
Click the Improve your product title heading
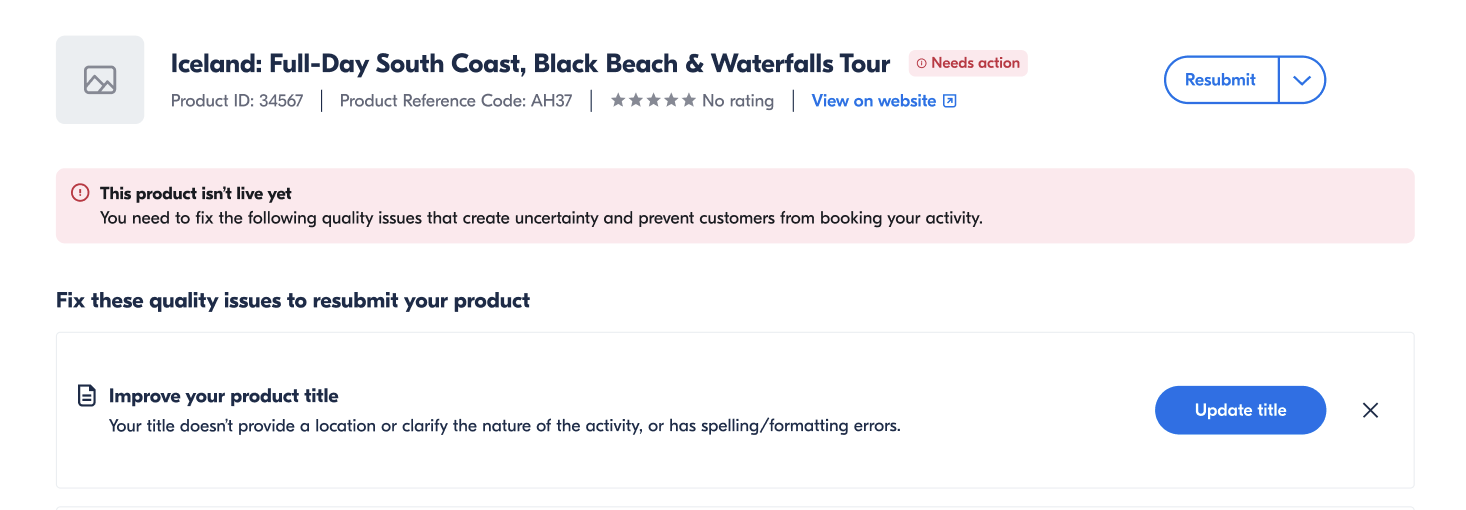tap(224, 396)
